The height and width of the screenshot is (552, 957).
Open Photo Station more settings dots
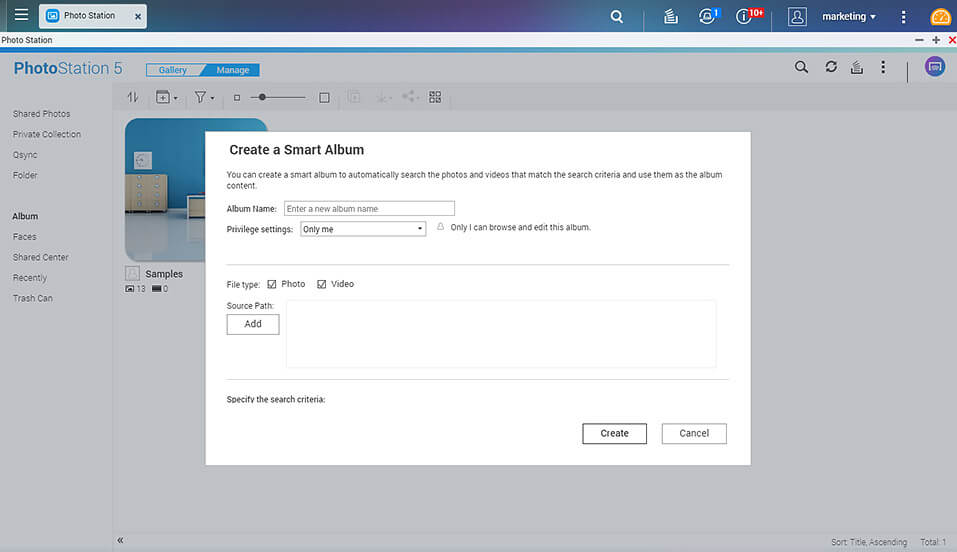pyautogui.click(x=883, y=67)
